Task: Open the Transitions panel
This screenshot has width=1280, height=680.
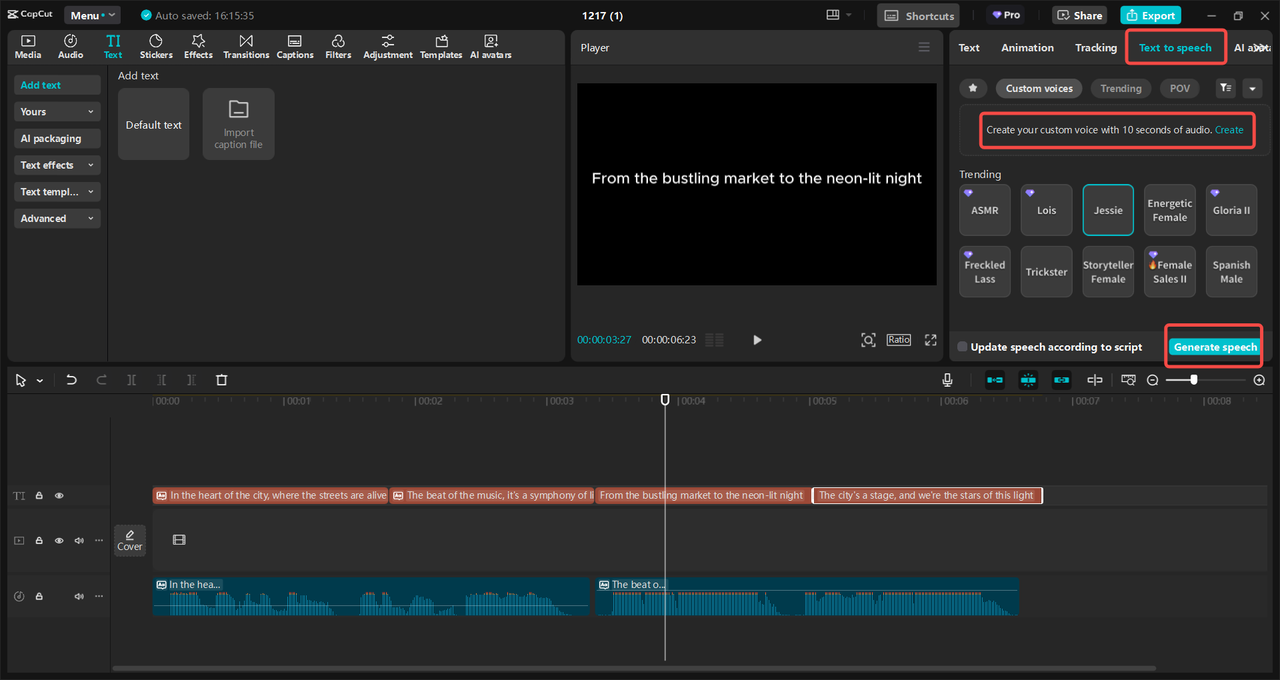Action: pos(246,46)
